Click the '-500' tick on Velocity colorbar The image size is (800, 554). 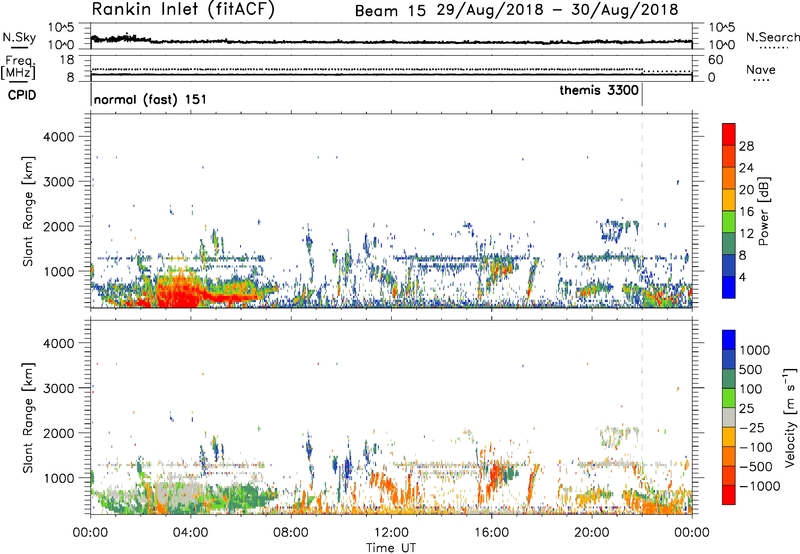pos(757,466)
